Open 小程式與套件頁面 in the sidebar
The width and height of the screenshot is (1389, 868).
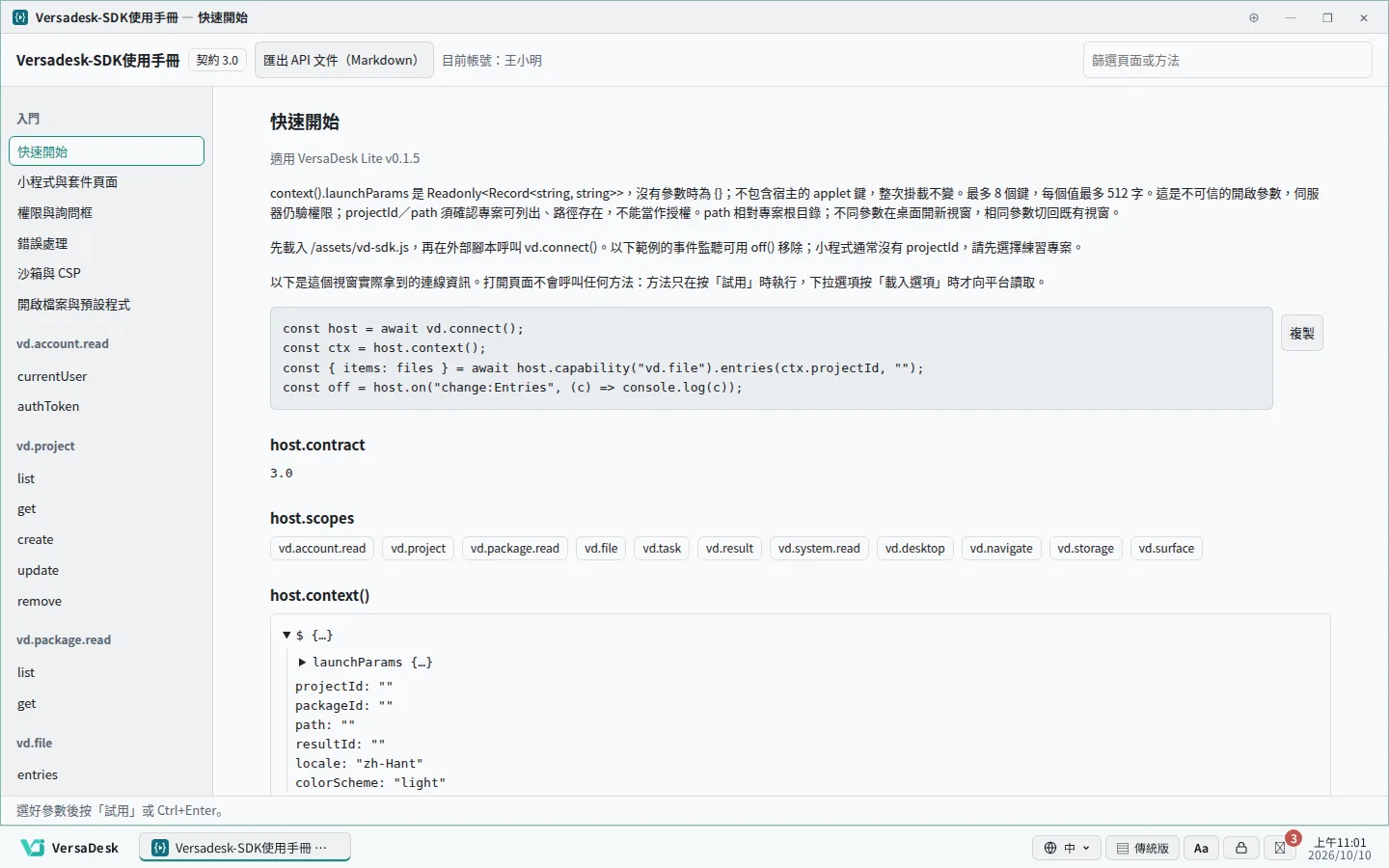pos(106,182)
